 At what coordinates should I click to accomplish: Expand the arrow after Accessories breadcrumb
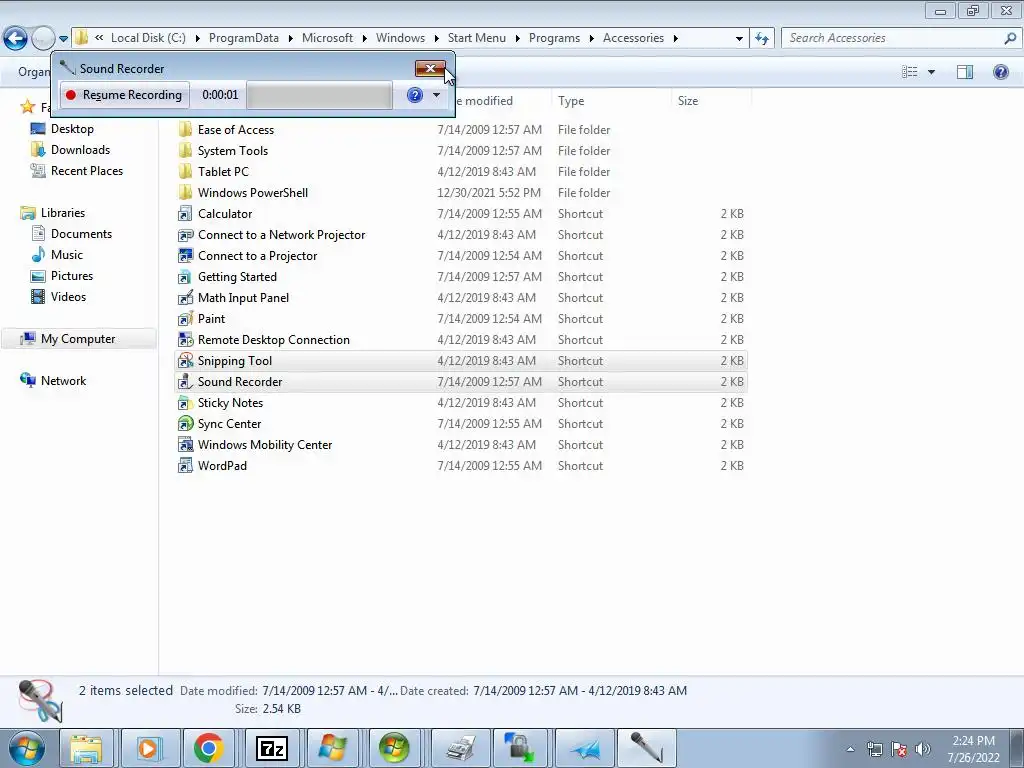(x=676, y=39)
